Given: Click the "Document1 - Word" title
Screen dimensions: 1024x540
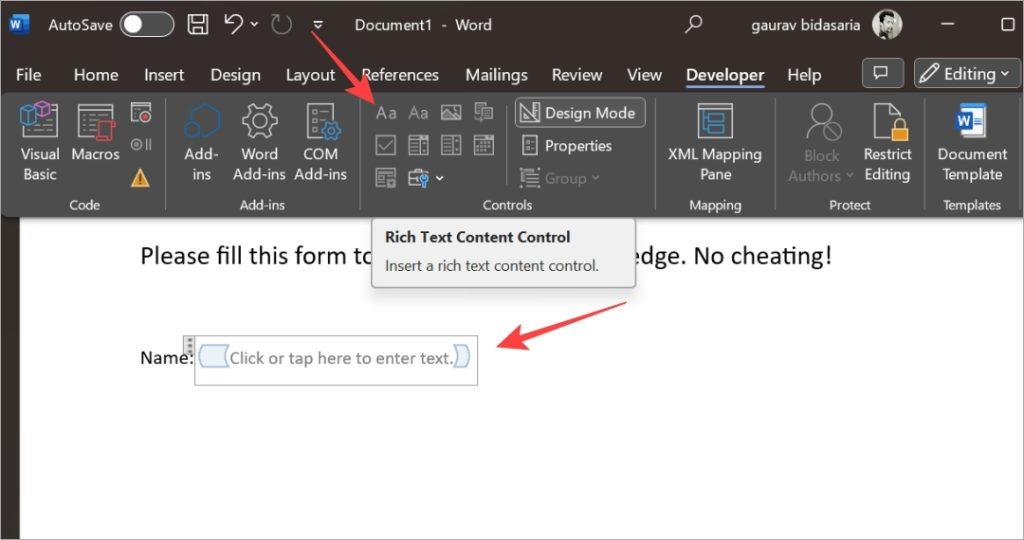Looking at the screenshot, I should click(423, 25).
